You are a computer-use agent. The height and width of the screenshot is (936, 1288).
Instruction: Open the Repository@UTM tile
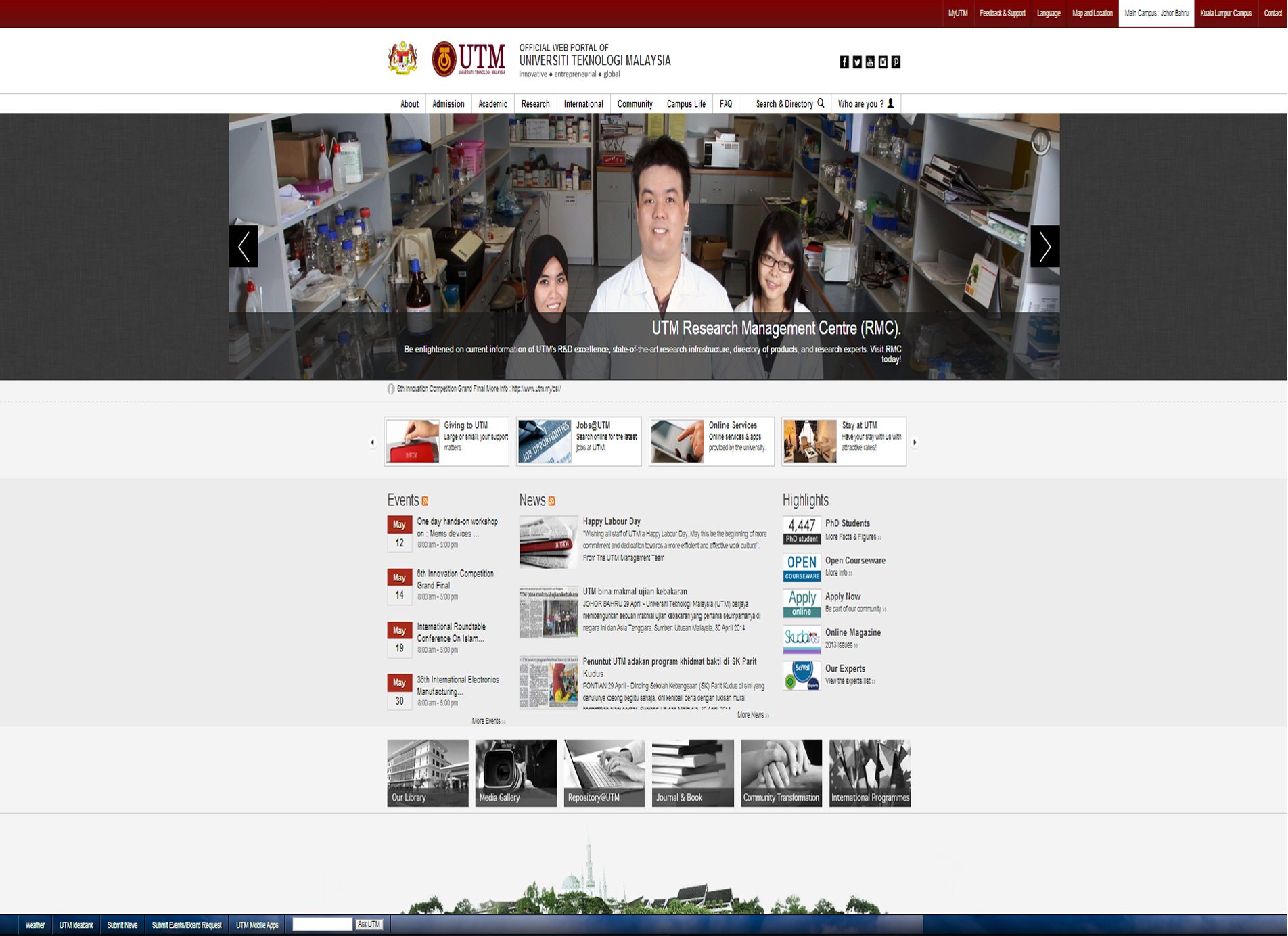tap(605, 773)
